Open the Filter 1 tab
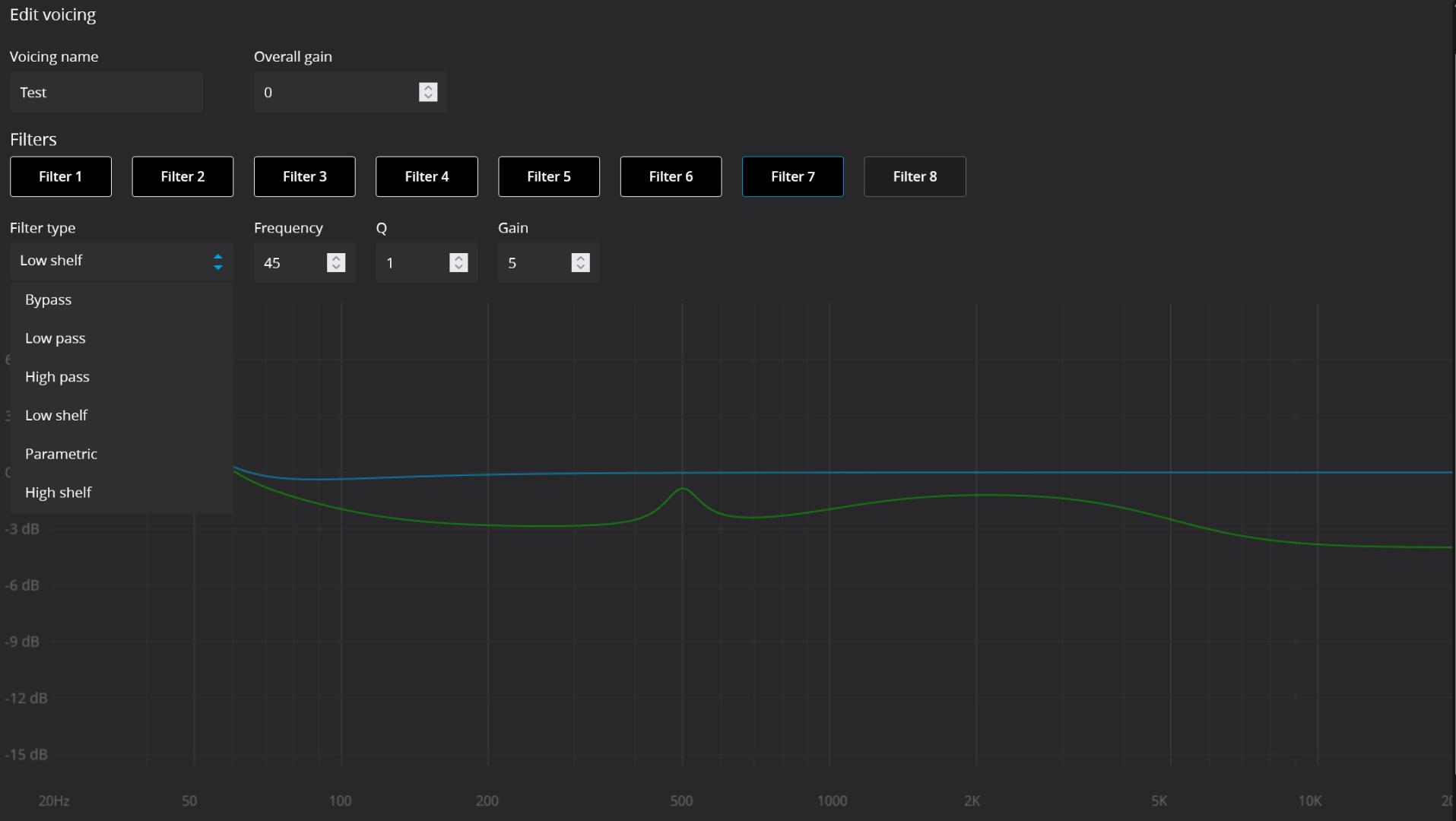The width and height of the screenshot is (1456, 821). coord(61,176)
